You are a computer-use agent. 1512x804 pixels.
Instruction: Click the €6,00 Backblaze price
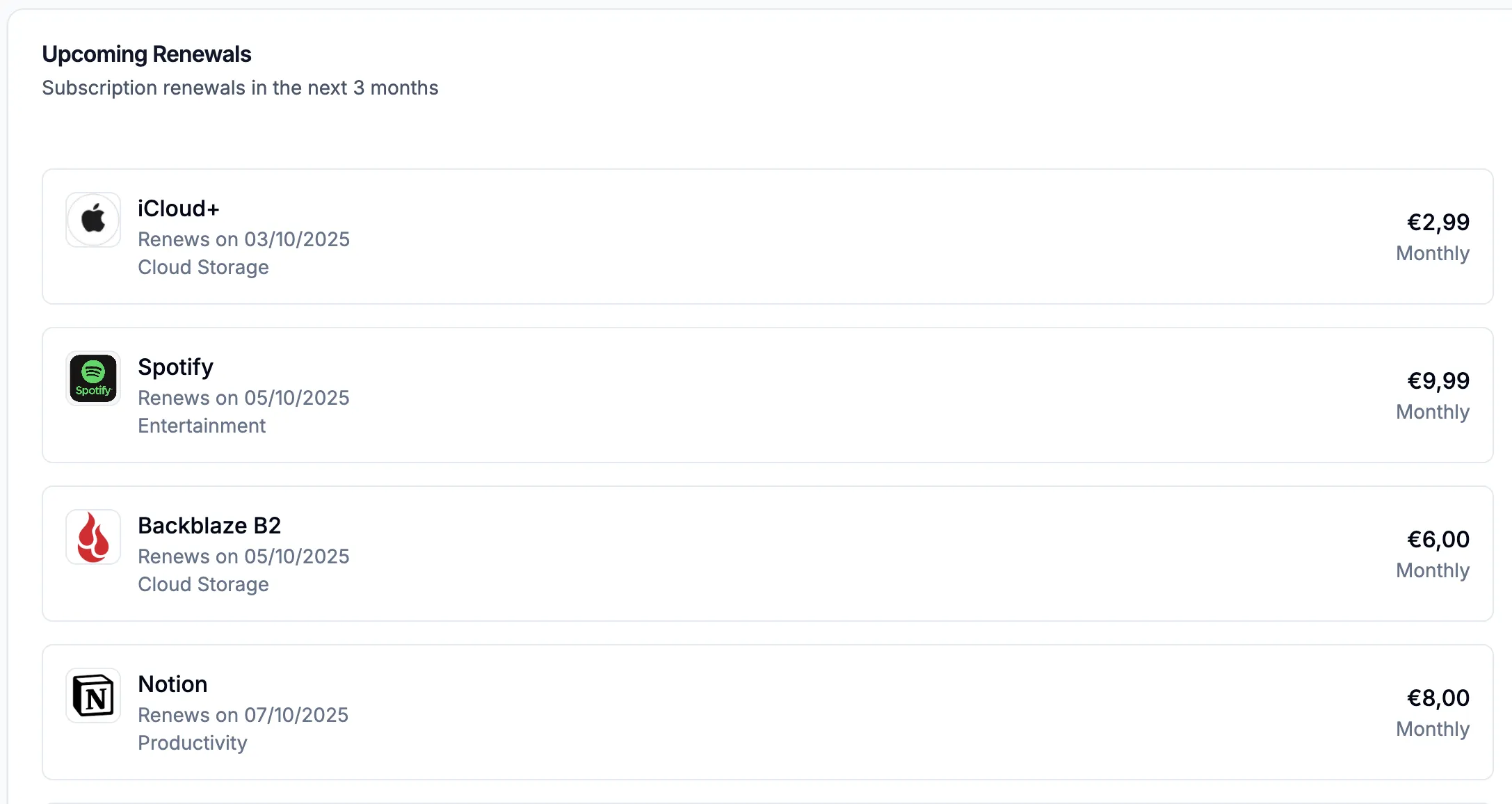coord(1438,540)
